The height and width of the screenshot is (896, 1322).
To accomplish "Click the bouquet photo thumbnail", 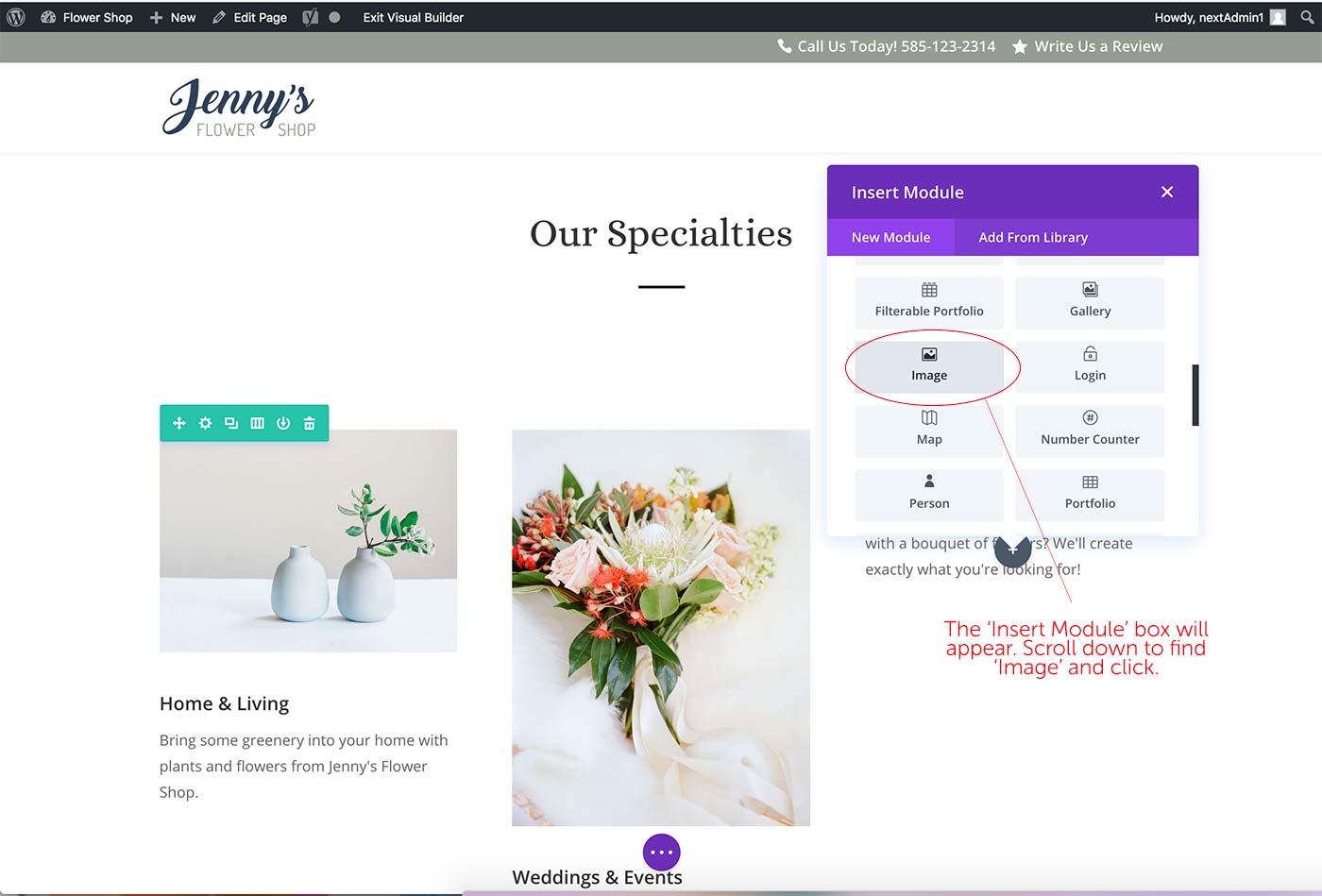I will (661, 628).
